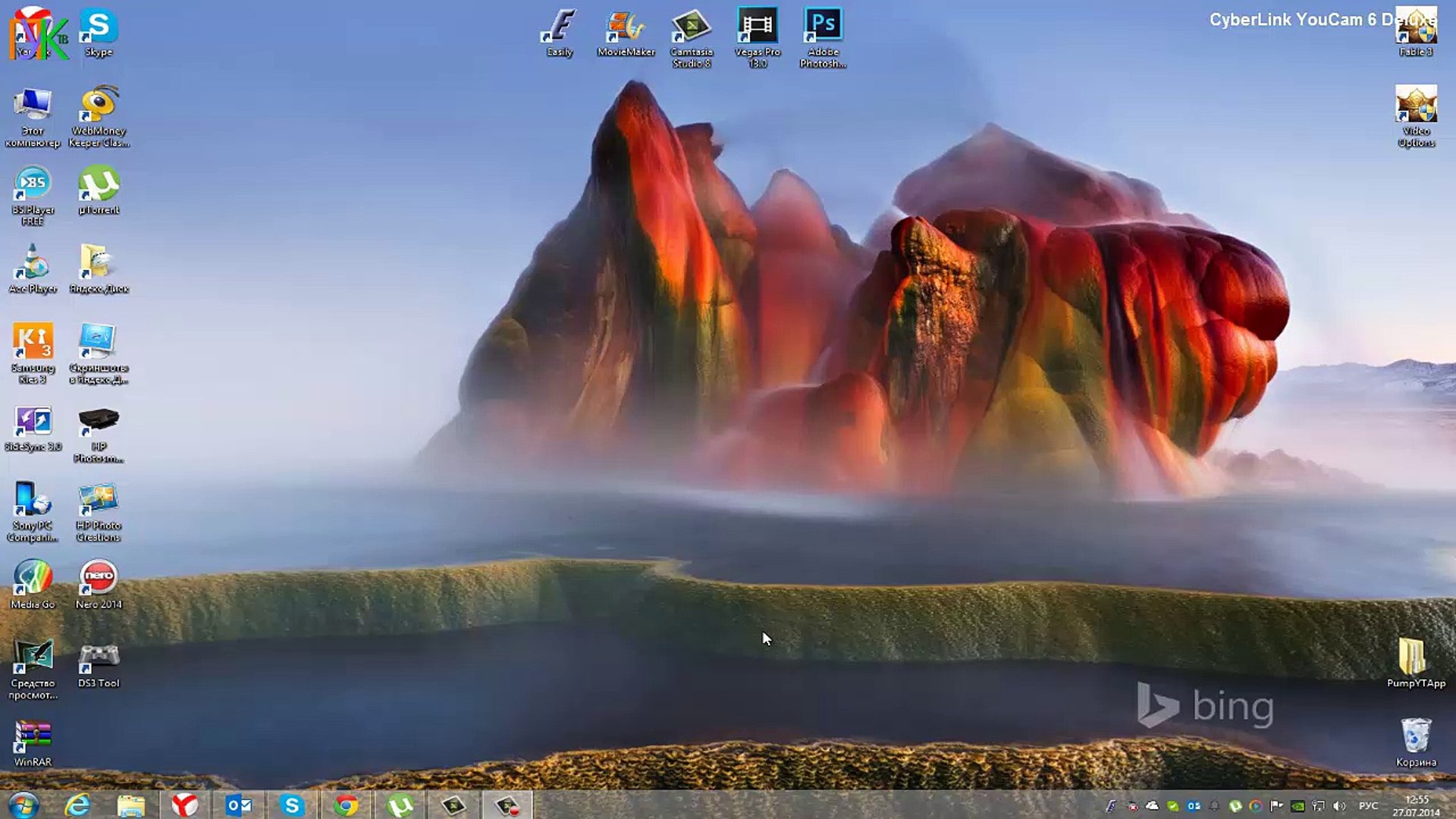The width and height of the screenshot is (1456, 819).
Task: Launch Google Chrome from taskbar
Action: (x=346, y=805)
